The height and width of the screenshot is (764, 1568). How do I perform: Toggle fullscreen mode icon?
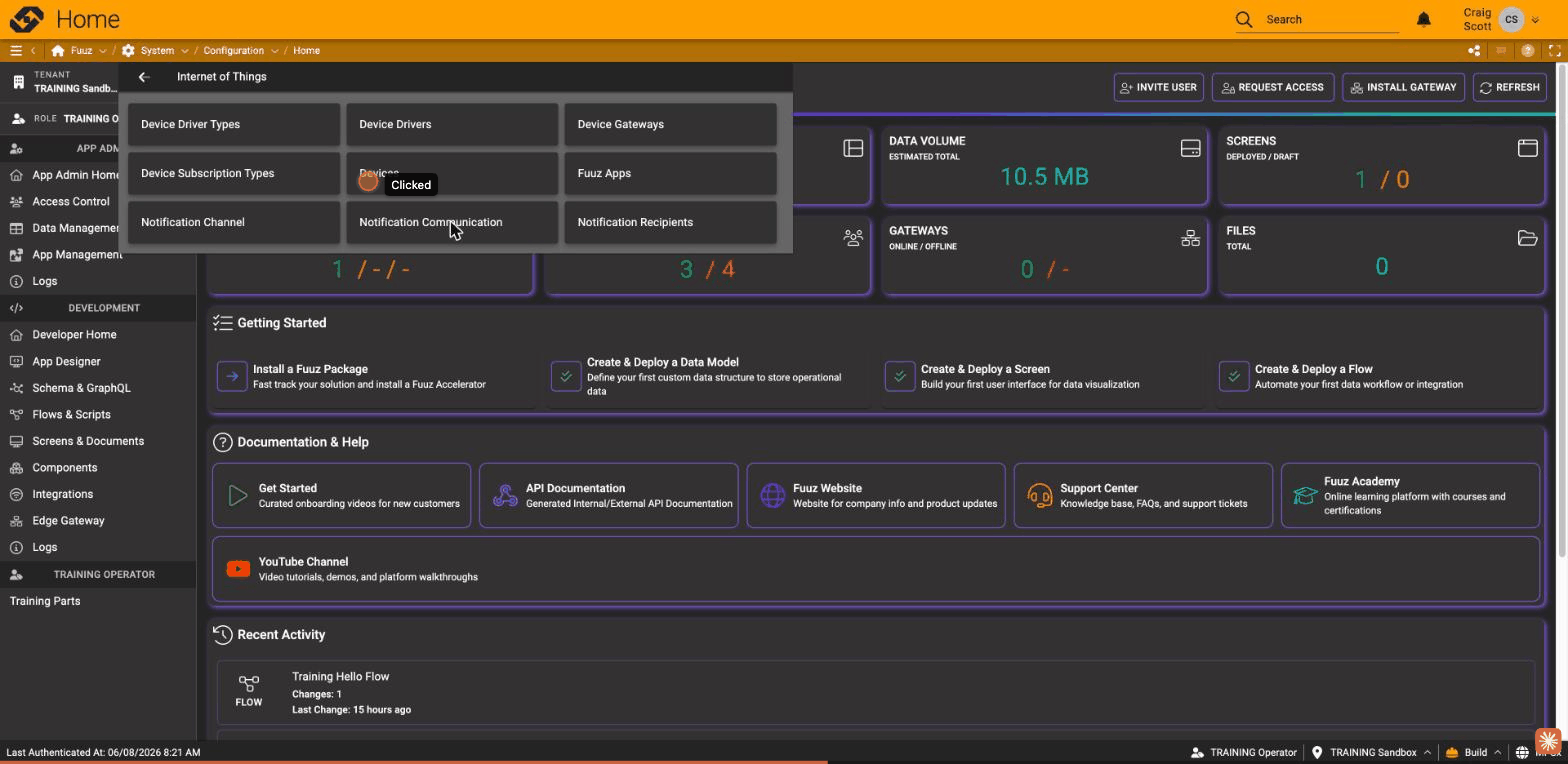click(1555, 50)
